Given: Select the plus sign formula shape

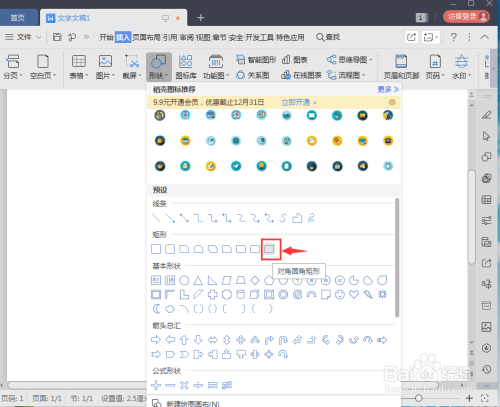Looking at the screenshot, I should tap(156, 385).
